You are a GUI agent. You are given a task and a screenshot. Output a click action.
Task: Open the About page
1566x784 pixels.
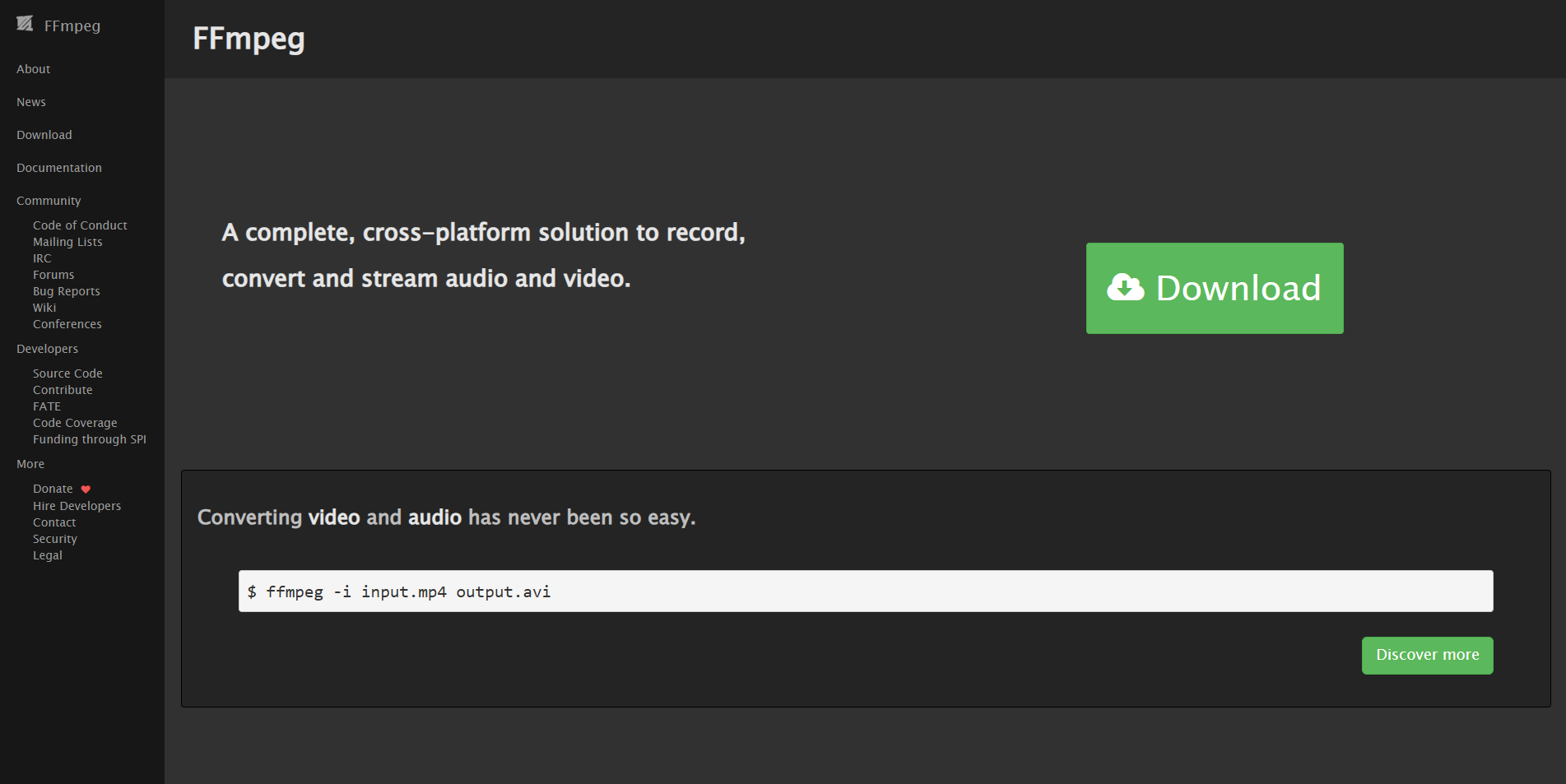coord(33,69)
